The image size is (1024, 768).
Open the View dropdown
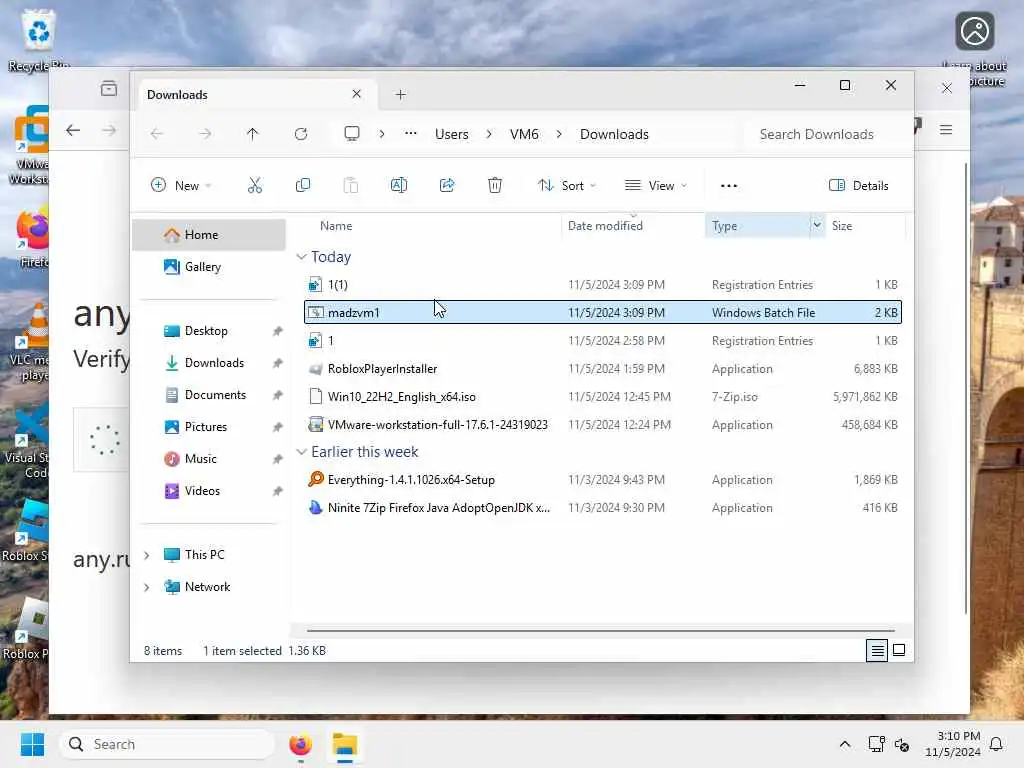[656, 185]
